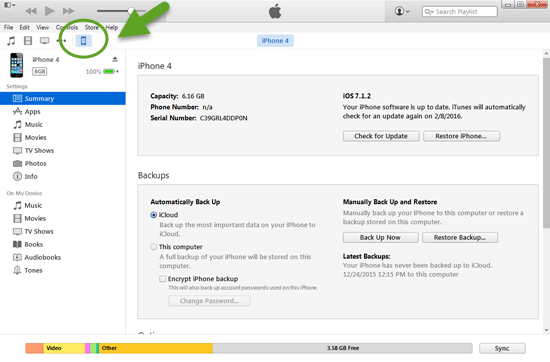The width and height of the screenshot is (550, 362).
Task: Open the Help menu
Action: [x=112, y=27]
